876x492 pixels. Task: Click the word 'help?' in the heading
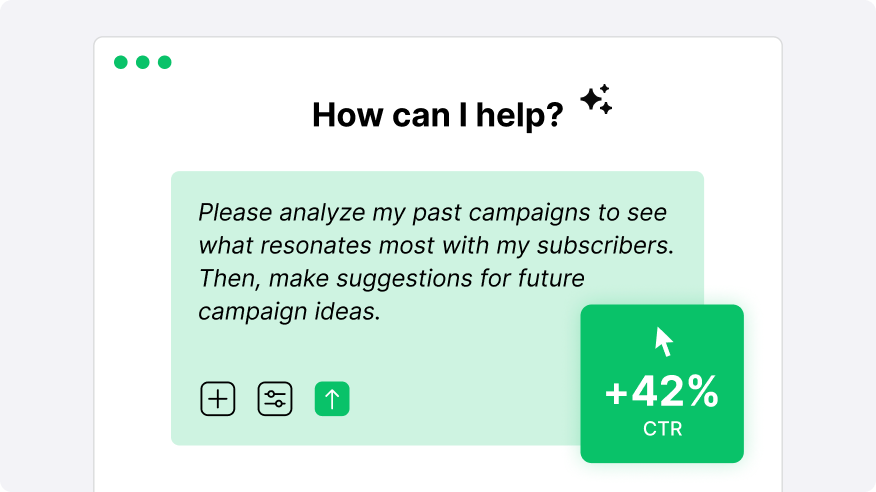[x=520, y=115]
